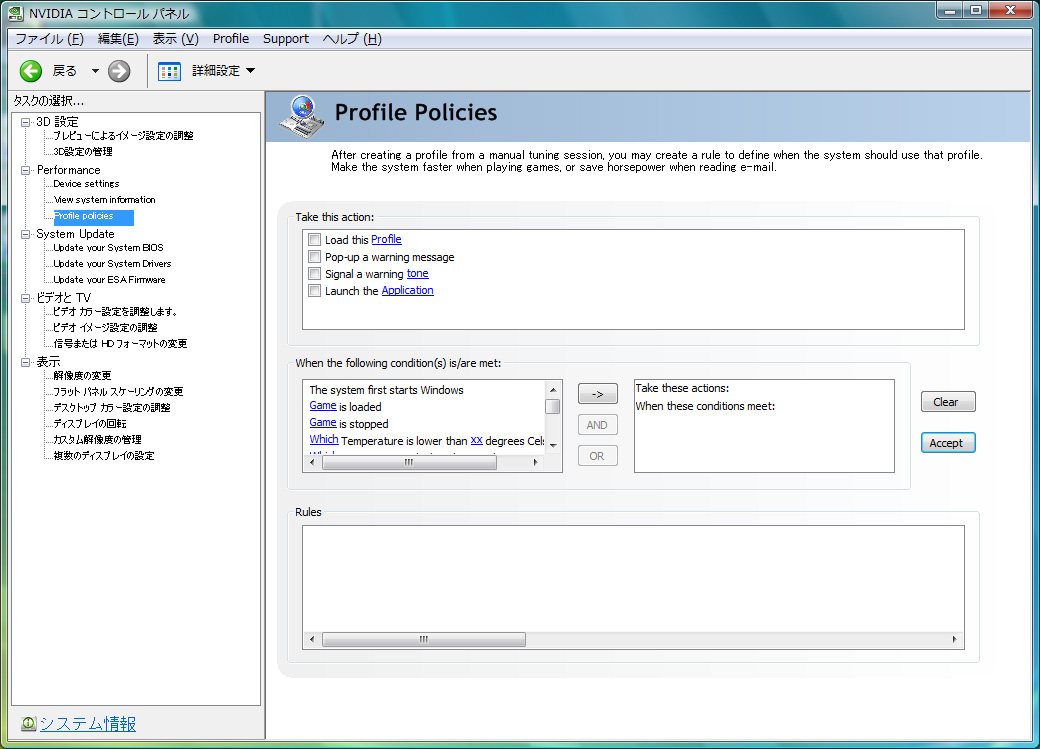This screenshot has width=1040, height=749.
Task: Select カスタム解像度の管理 tree item
Action: pos(98,439)
